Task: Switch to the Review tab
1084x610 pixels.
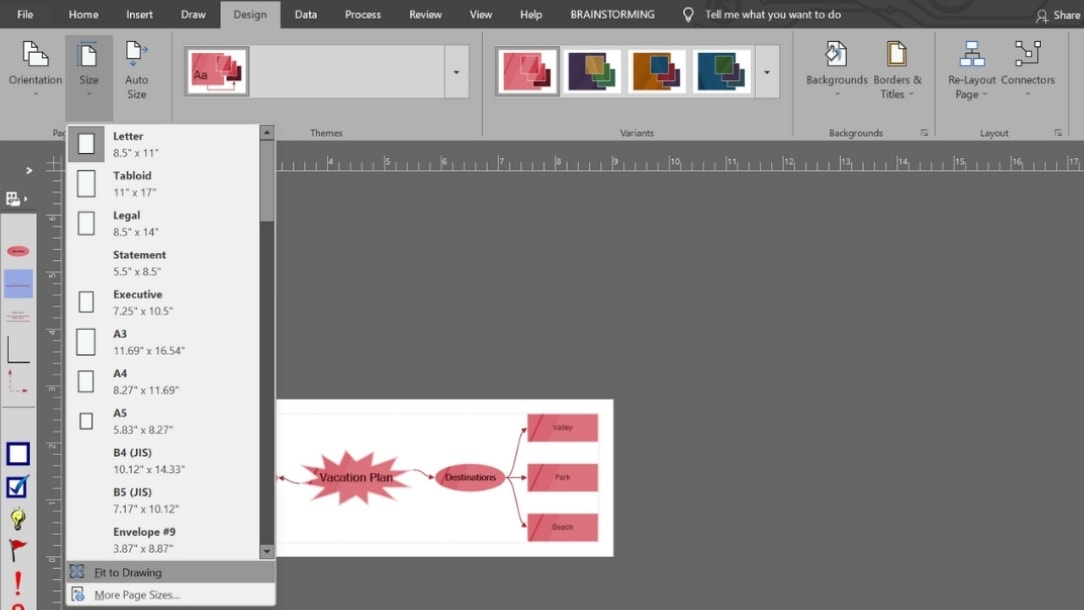Action: 425,15
